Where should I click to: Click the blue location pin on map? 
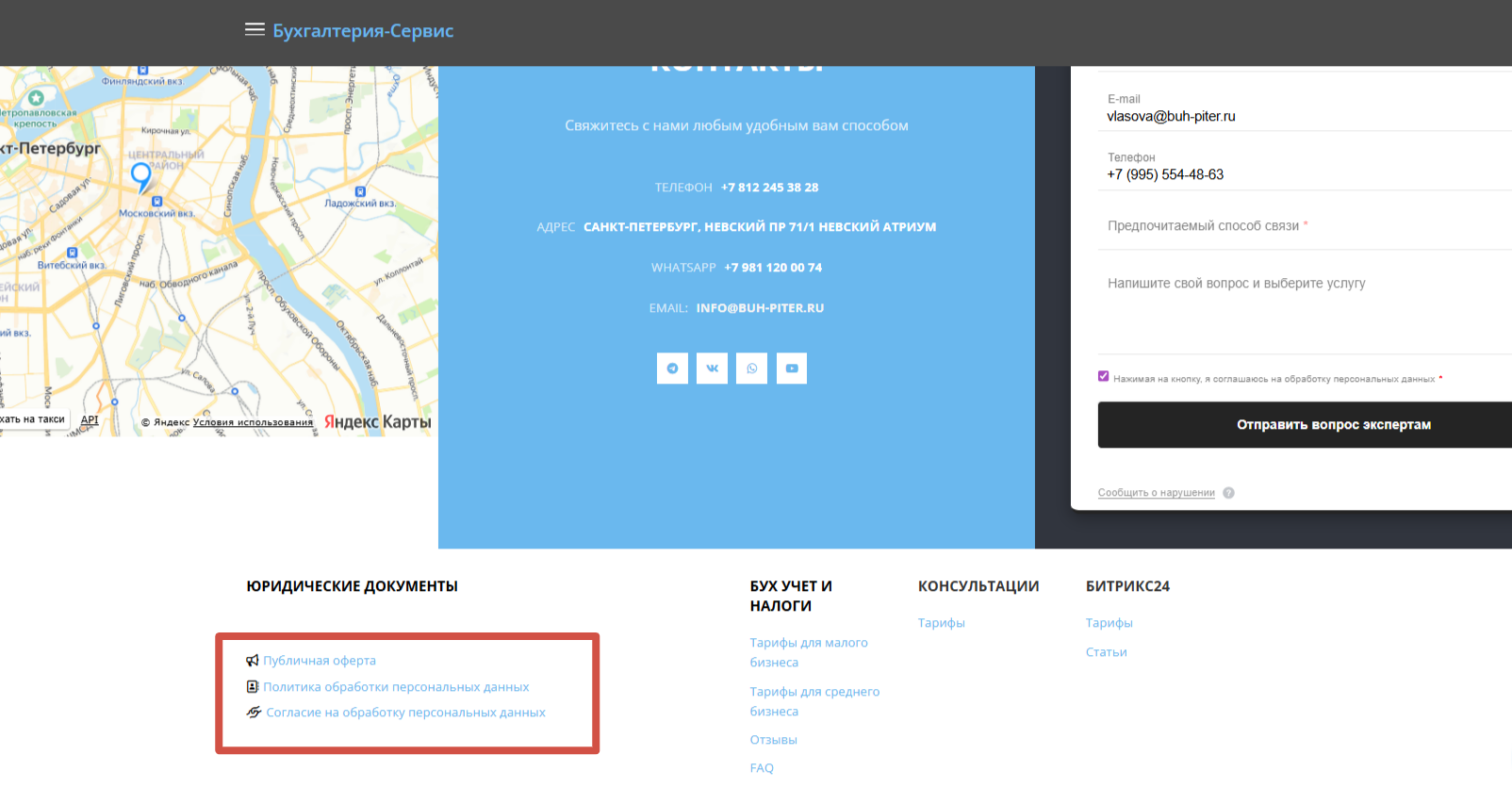(x=141, y=175)
